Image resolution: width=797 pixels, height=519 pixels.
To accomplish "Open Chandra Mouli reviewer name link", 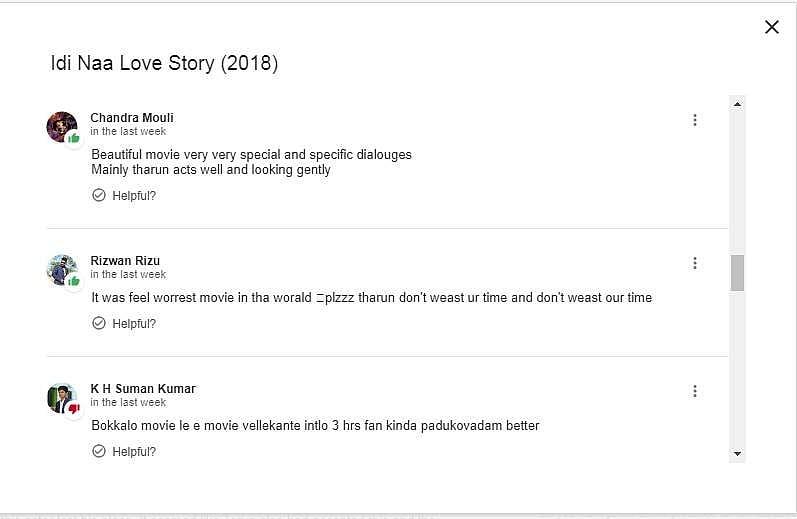I will point(131,118).
